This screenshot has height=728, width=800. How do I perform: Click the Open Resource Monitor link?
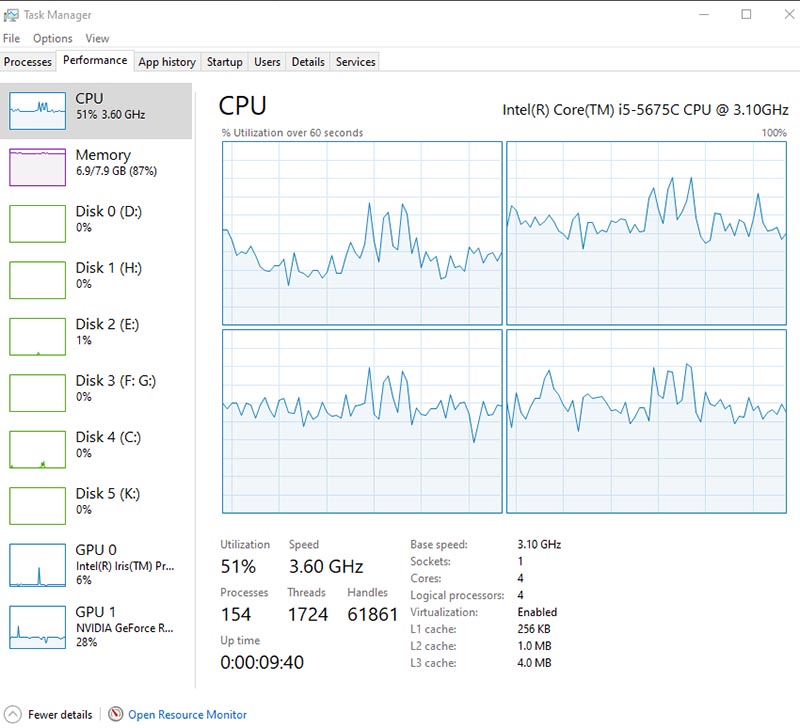coord(187,715)
